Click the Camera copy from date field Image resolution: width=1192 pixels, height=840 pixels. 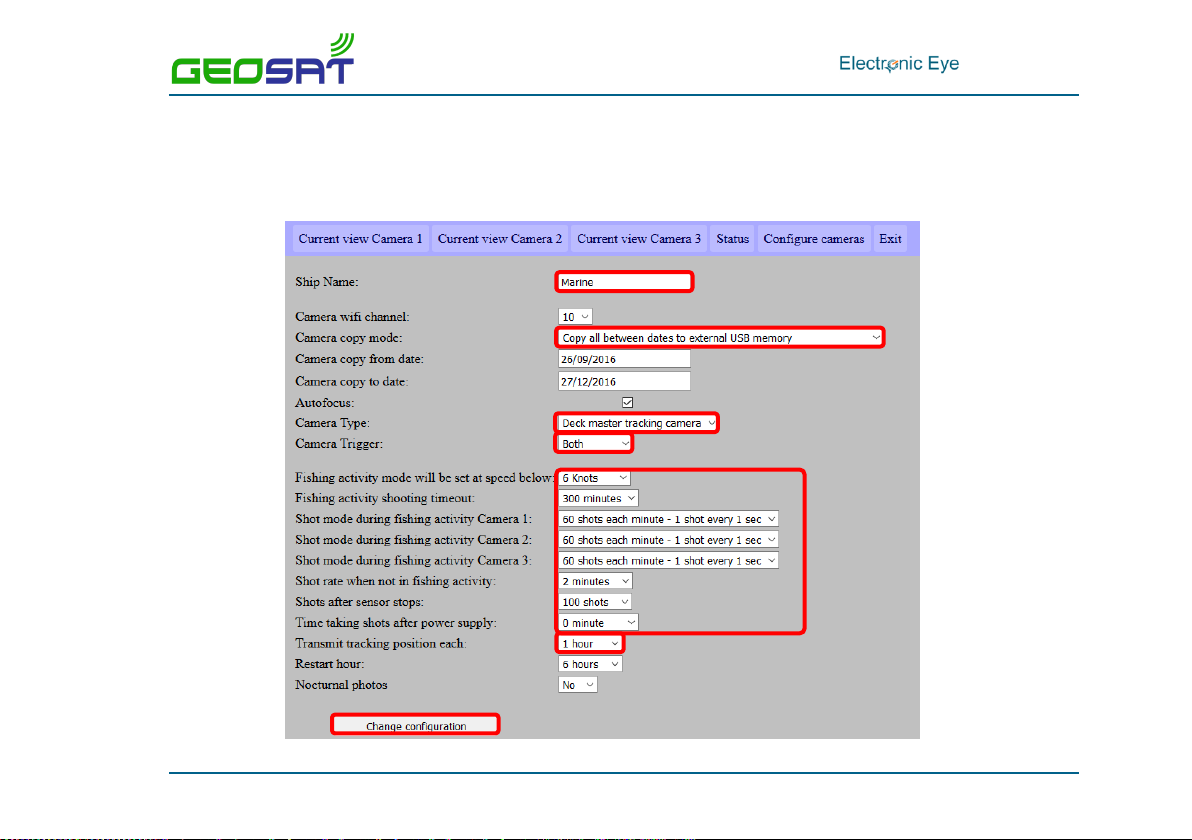[624, 359]
